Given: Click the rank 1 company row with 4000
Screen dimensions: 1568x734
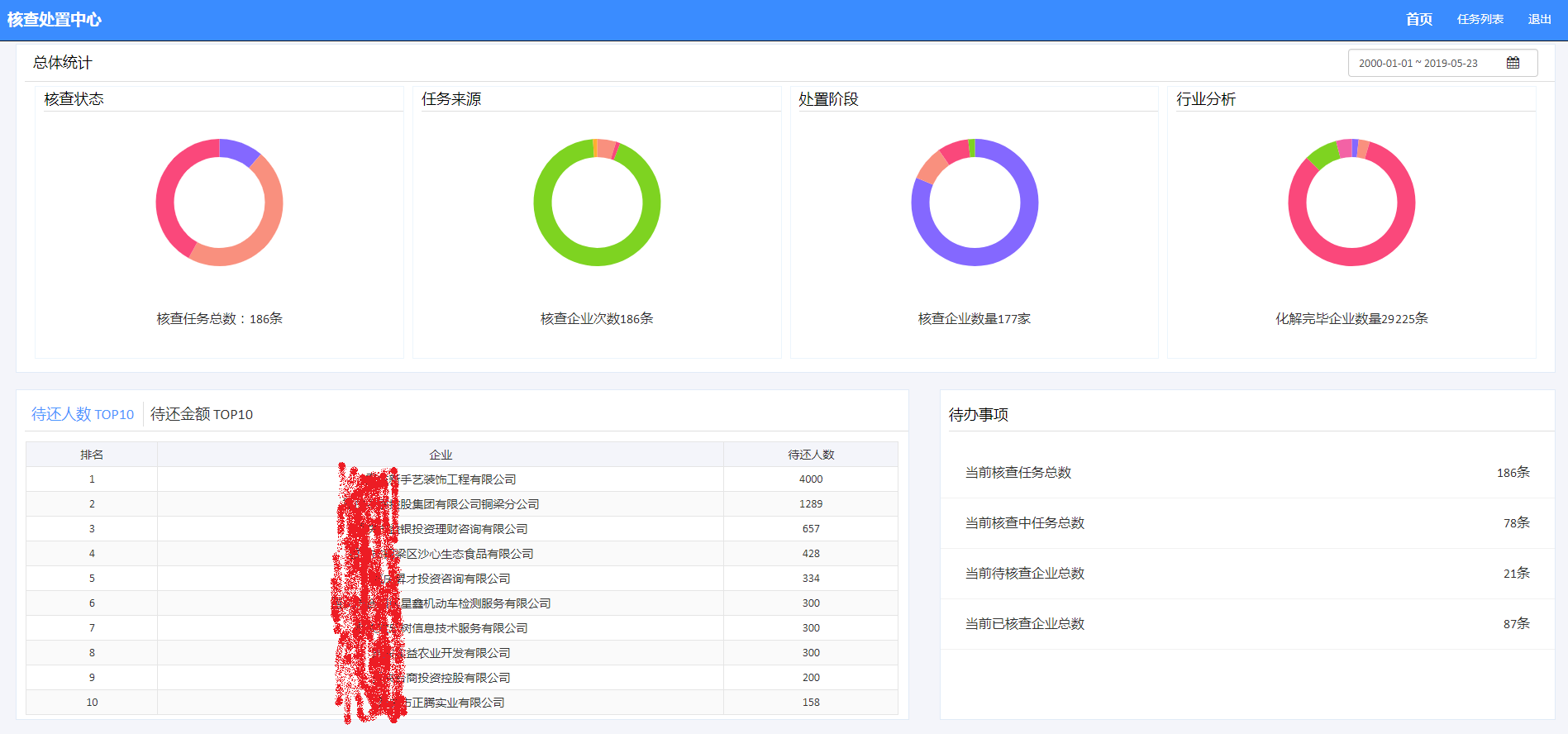Looking at the screenshot, I should tap(461, 479).
